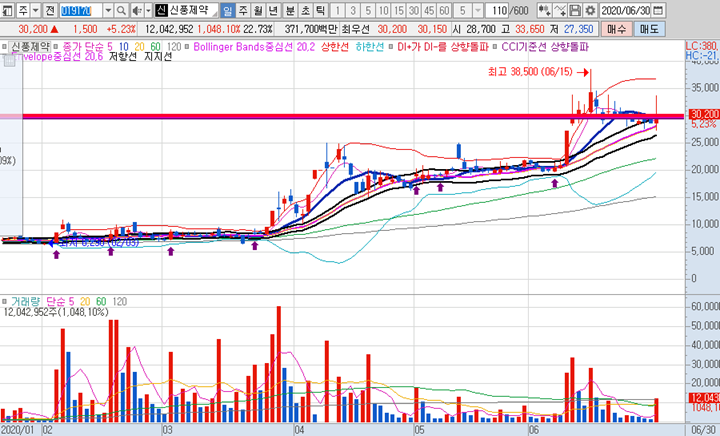Click the red 12,043 volume tag on the axis
This screenshot has width=720, height=436.
click(704, 398)
